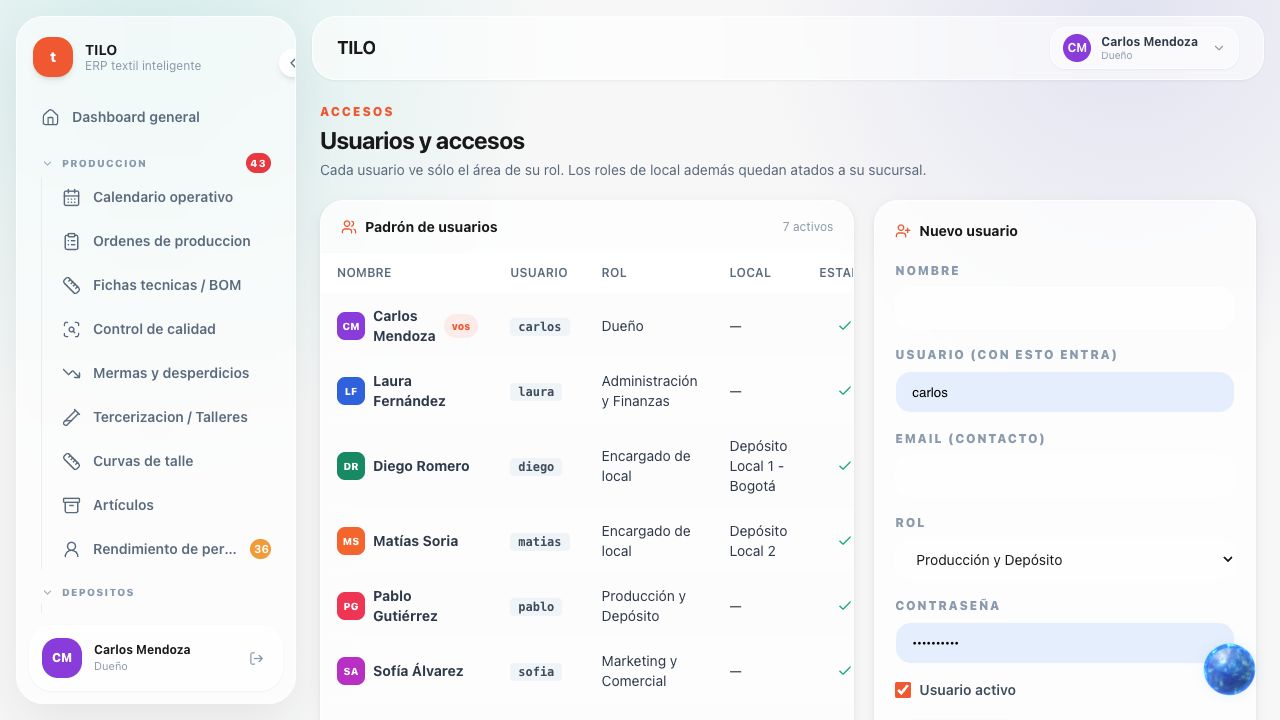
Task: Click the CM avatar in user table
Action: (x=351, y=326)
